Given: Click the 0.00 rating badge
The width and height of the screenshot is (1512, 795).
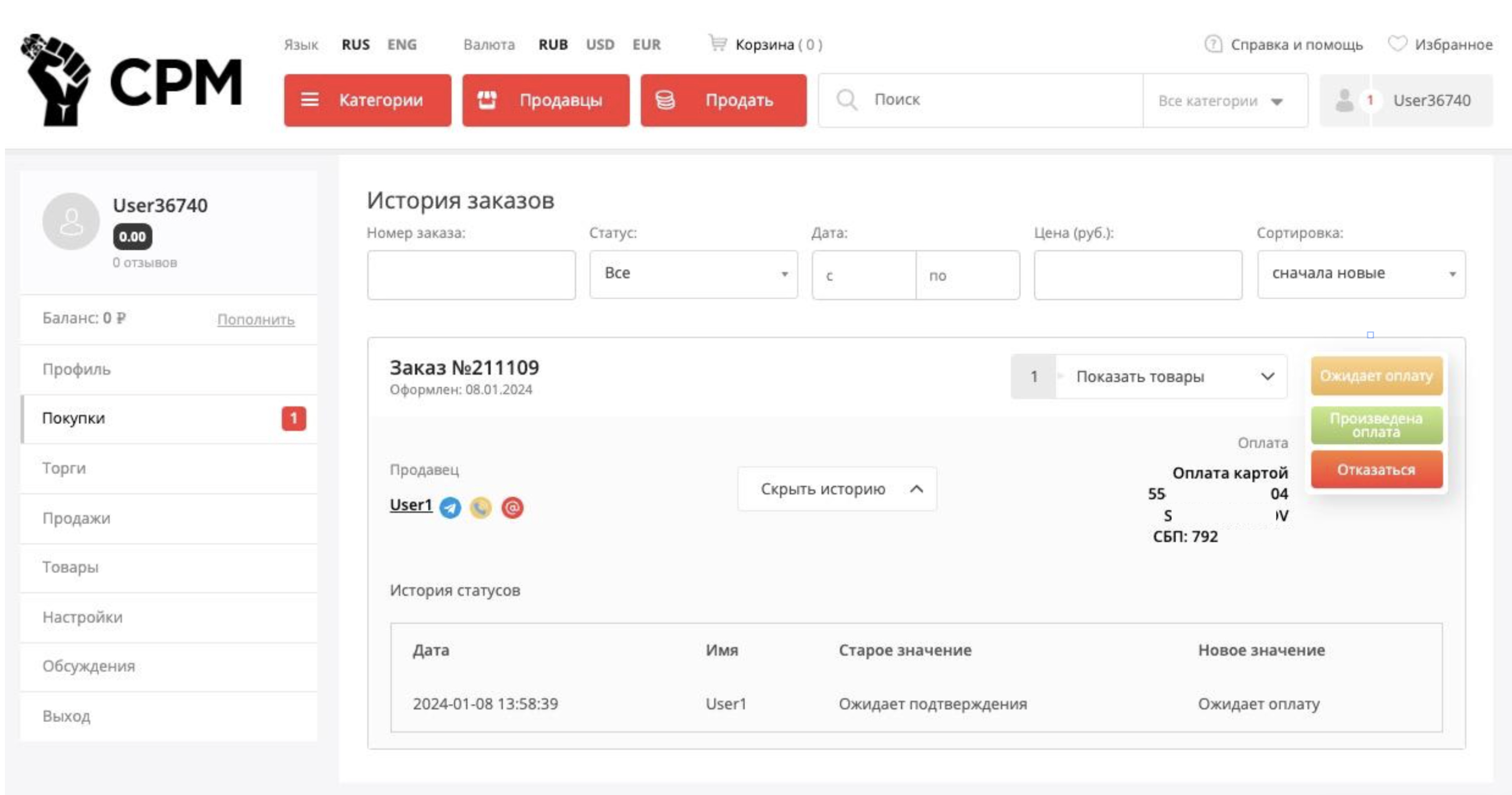Looking at the screenshot, I should (132, 237).
